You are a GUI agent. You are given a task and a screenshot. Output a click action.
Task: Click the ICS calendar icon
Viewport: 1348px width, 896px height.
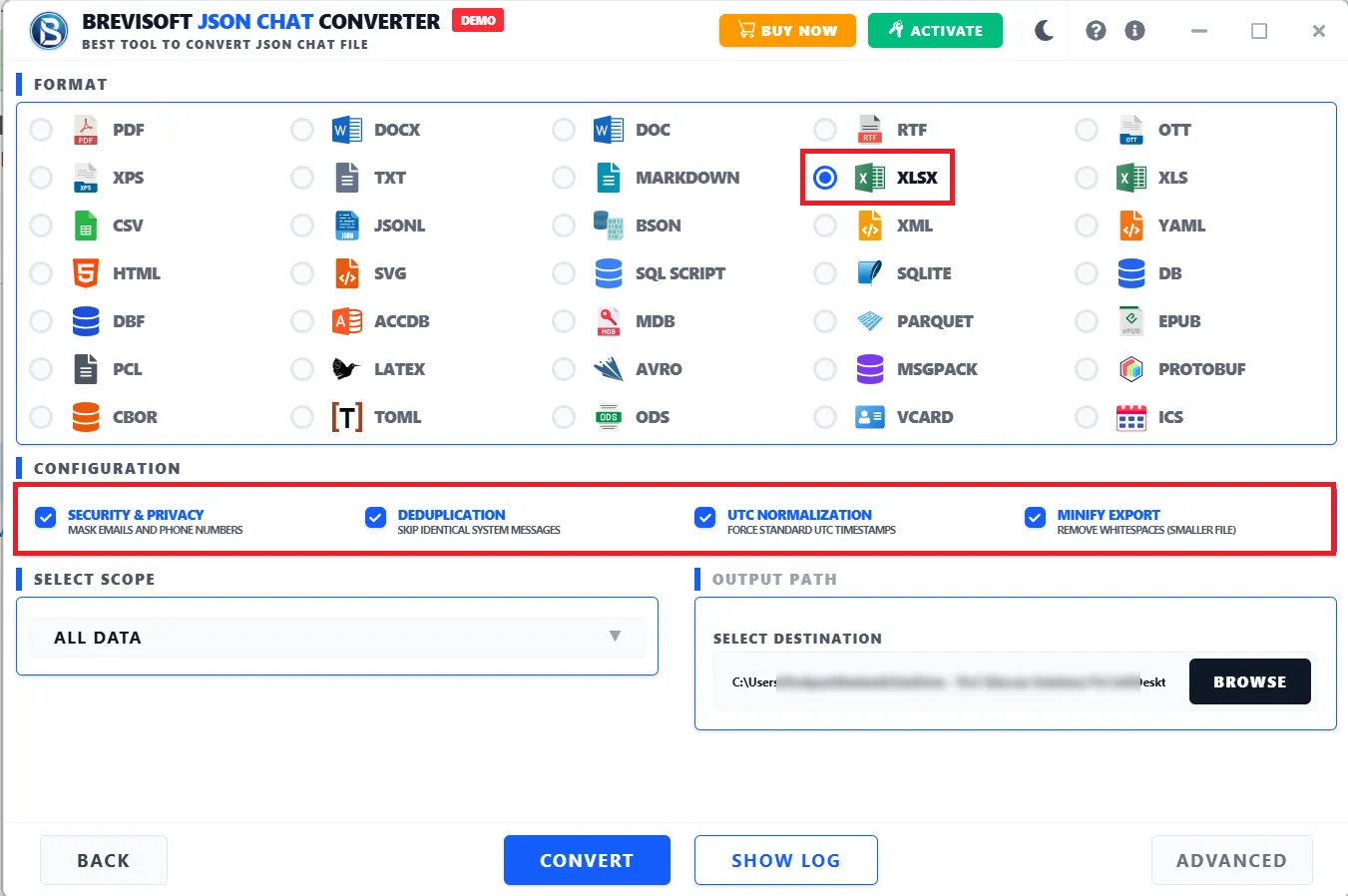pos(1131,417)
